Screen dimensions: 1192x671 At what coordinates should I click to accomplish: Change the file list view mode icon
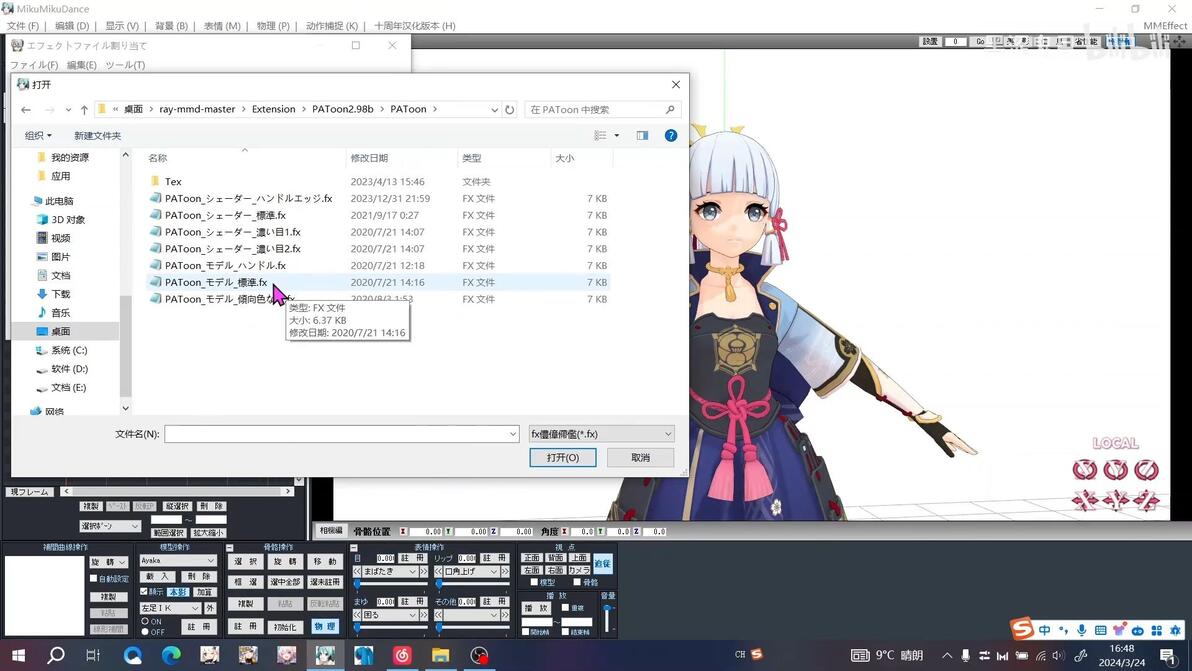point(601,135)
